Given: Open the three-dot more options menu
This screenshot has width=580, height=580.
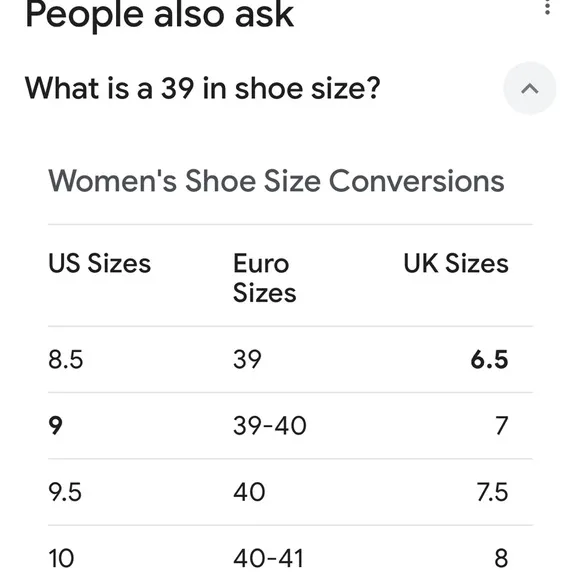Looking at the screenshot, I should 547,7.
